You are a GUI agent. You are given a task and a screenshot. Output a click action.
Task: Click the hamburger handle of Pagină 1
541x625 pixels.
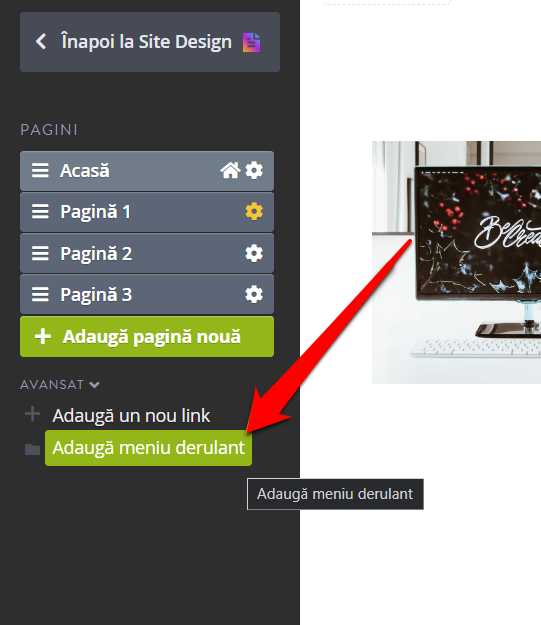pyautogui.click(x=40, y=212)
